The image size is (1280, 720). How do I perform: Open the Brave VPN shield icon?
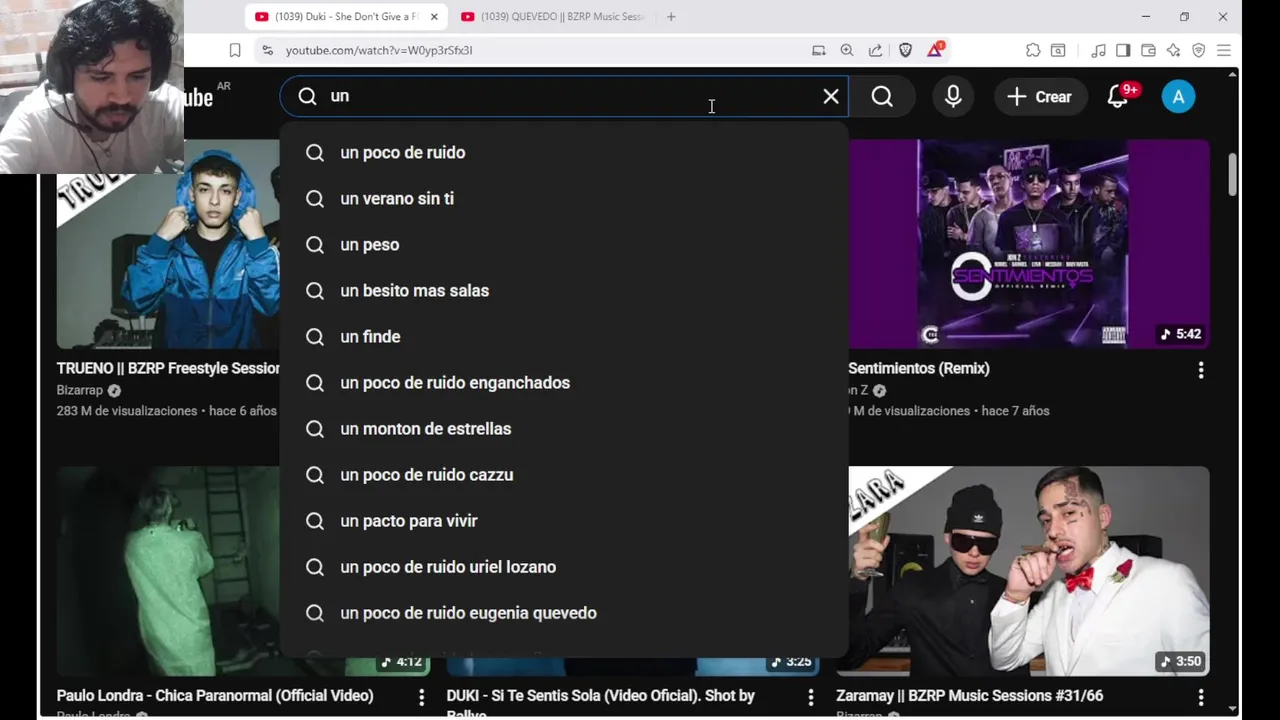click(x=1199, y=50)
